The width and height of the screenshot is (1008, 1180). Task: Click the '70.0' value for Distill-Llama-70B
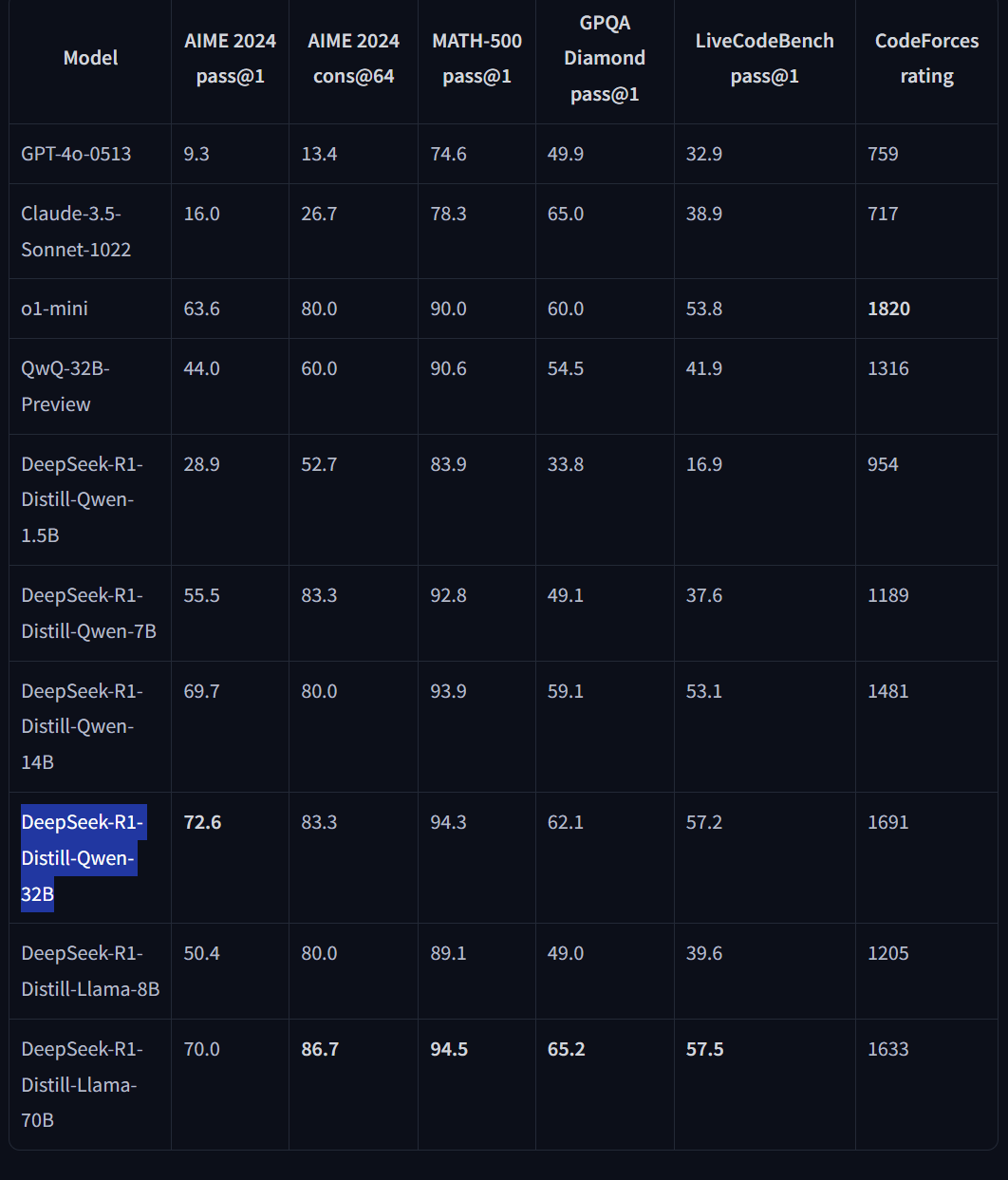tap(201, 1049)
